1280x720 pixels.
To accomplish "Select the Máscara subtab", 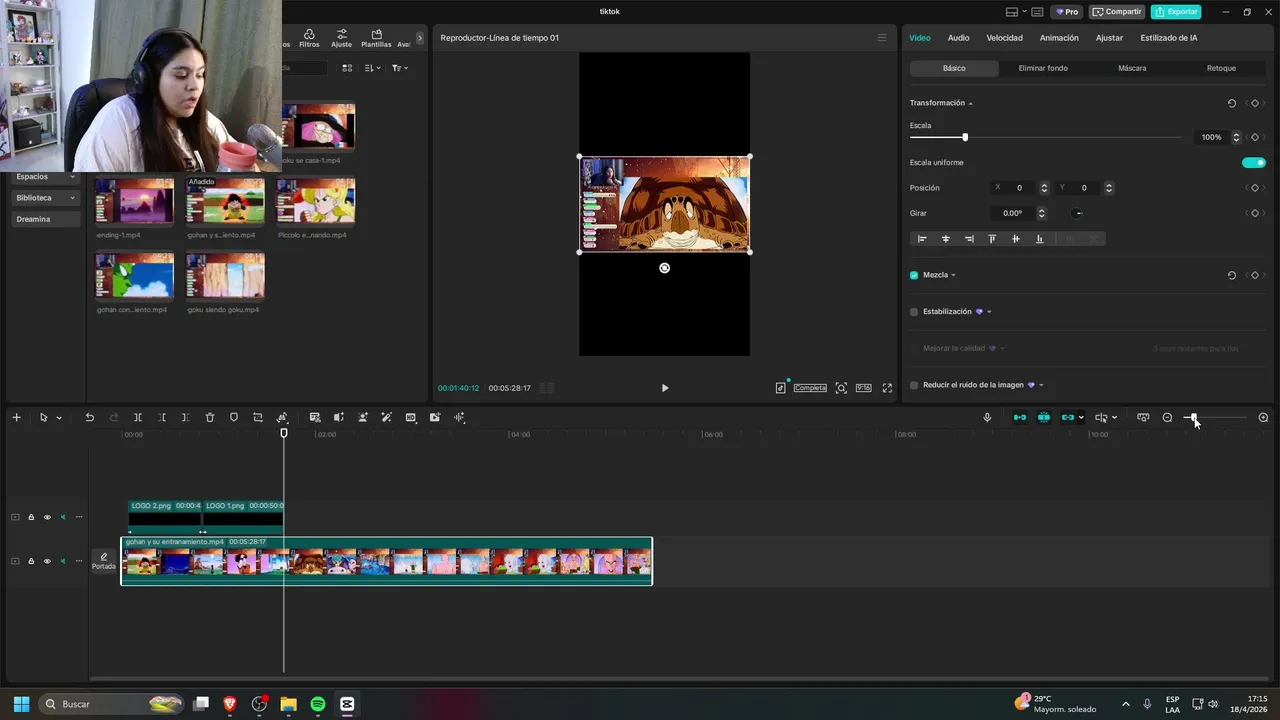I will (1132, 68).
